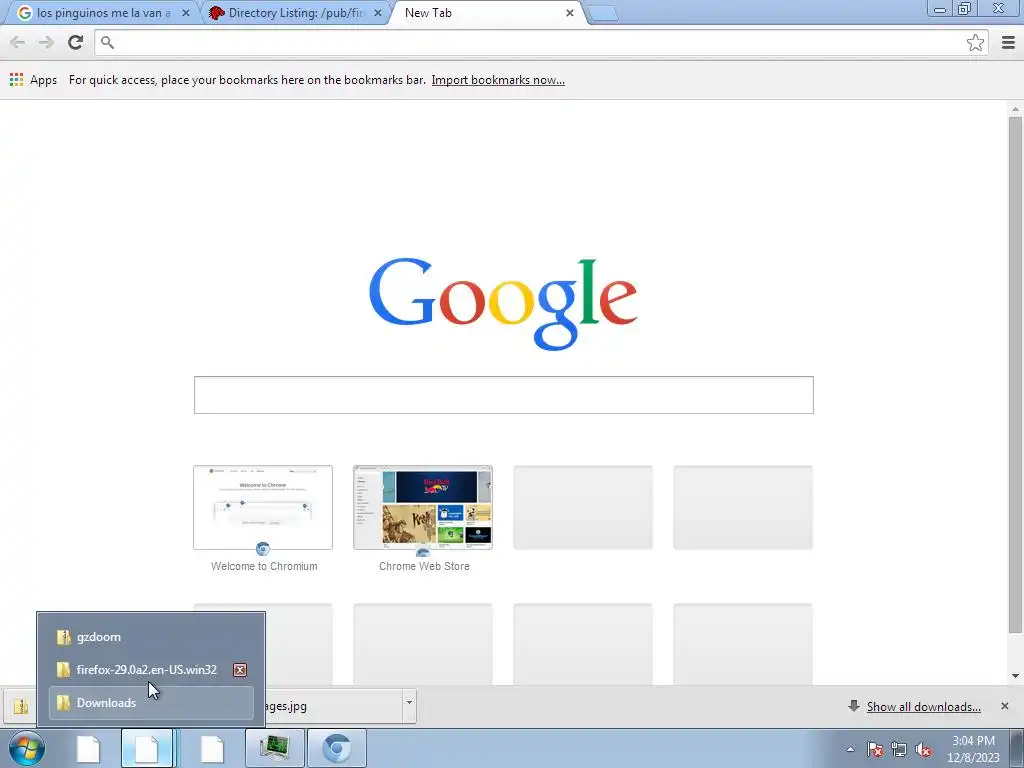This screenshot has height=768, width=1024.
Task: Show hidden system tray icons
Action: coord(850,749)
